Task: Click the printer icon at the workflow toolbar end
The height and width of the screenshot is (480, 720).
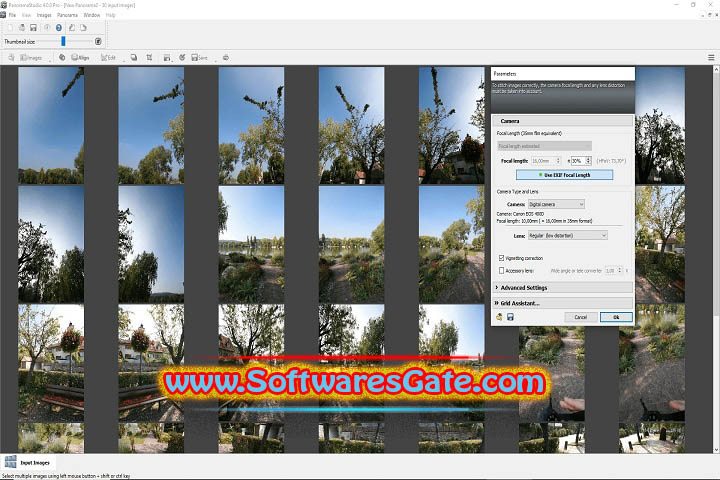Action: point(225,57)
